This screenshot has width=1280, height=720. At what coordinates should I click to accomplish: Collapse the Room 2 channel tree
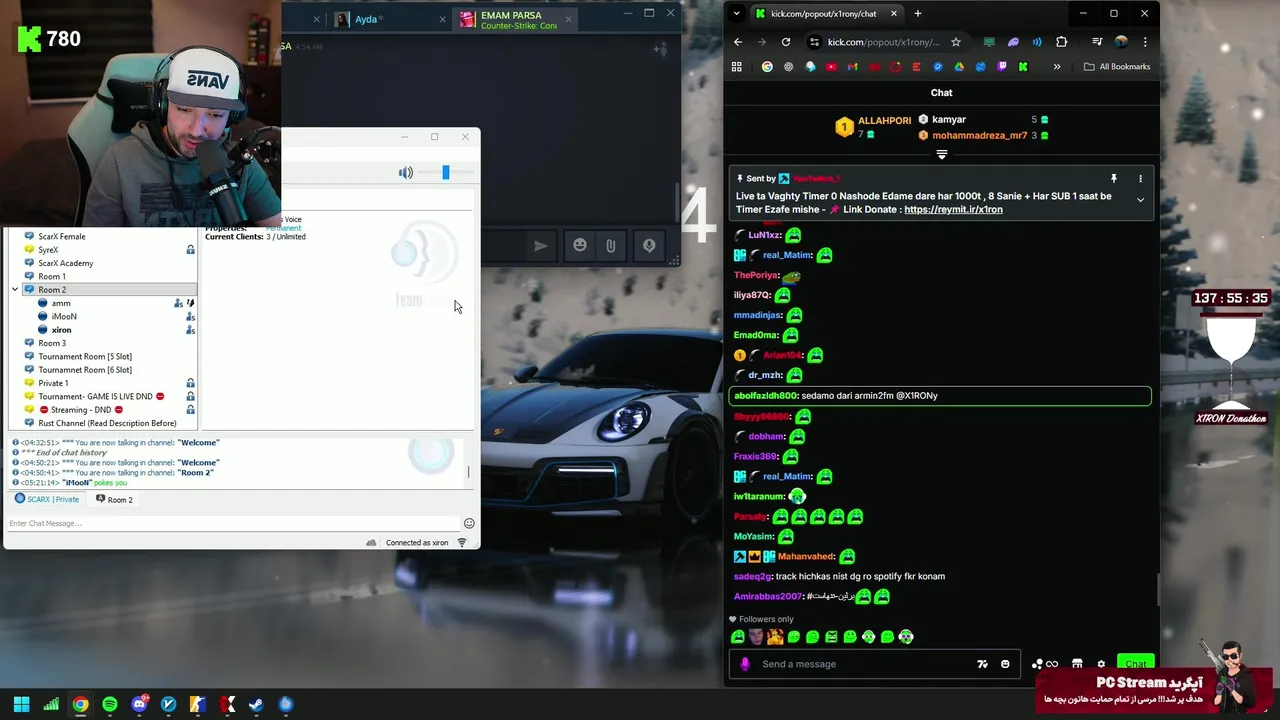pos(15,290)
